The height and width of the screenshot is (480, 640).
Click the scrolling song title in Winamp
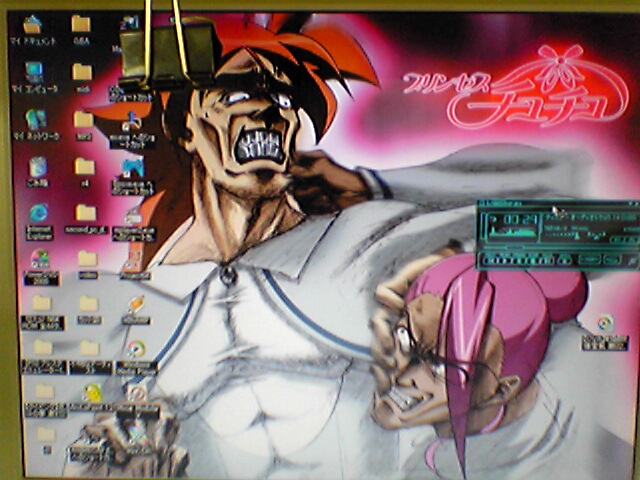590,218
